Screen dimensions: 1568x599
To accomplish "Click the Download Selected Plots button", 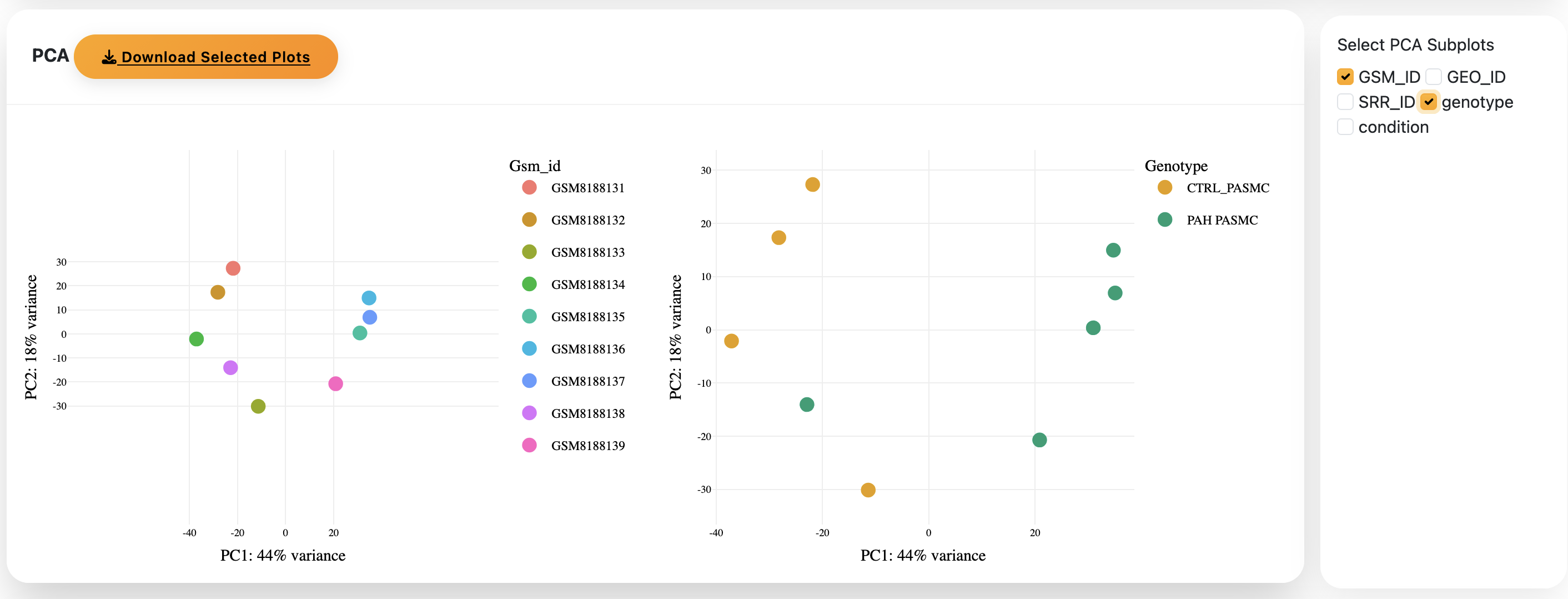I will (x=206, y=57).
